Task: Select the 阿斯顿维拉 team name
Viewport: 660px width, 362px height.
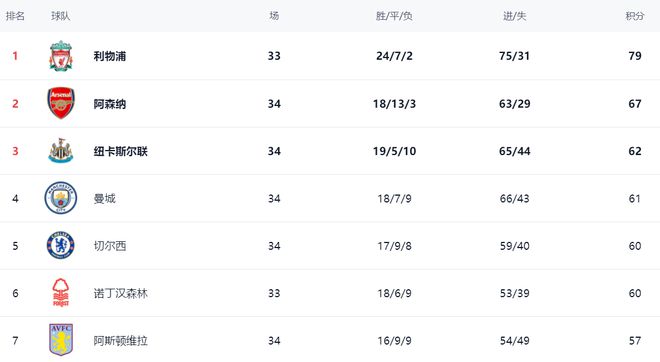Action: 121,341
